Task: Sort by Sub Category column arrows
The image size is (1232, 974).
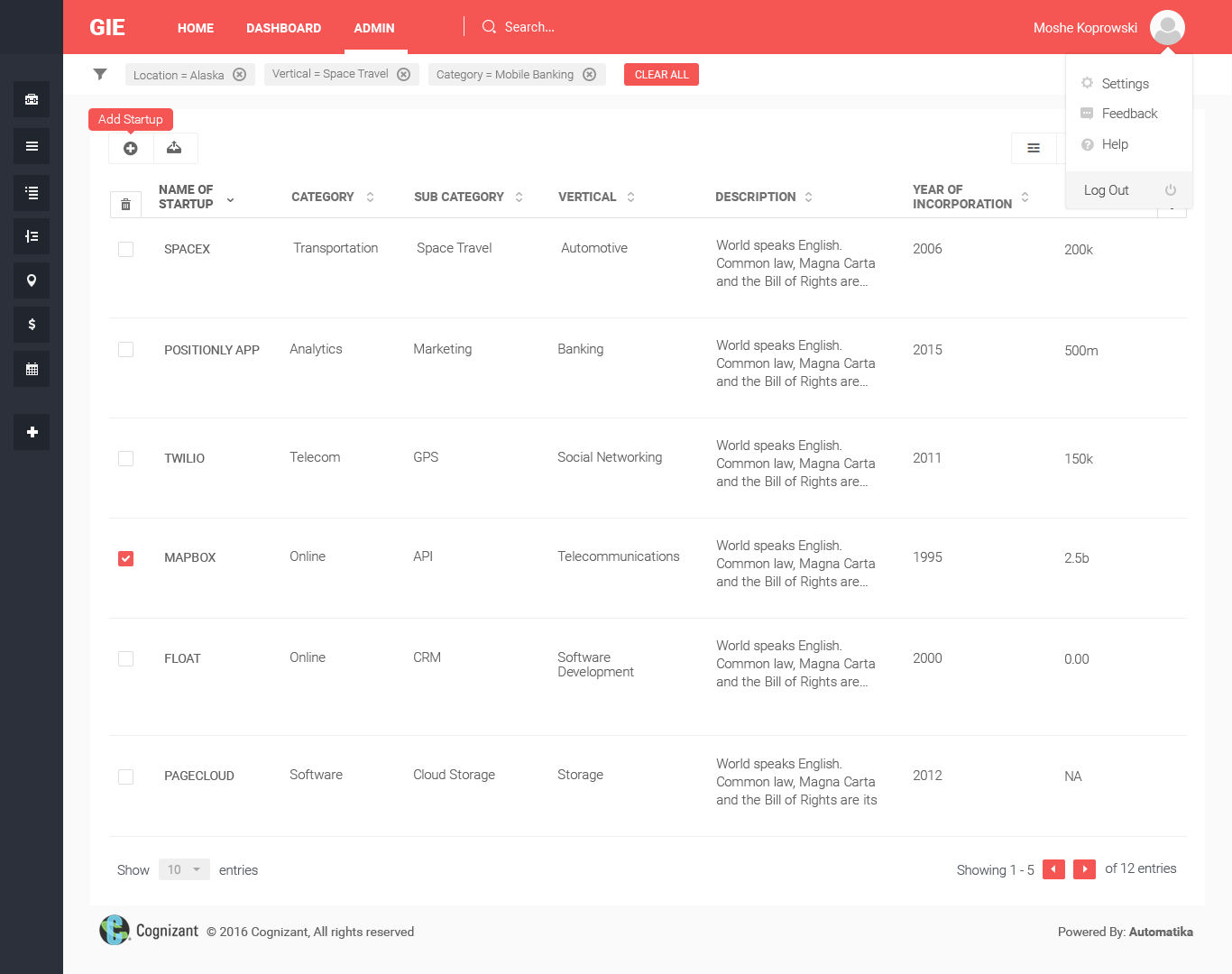Action: pyautogui.click(x=519, y=197)
